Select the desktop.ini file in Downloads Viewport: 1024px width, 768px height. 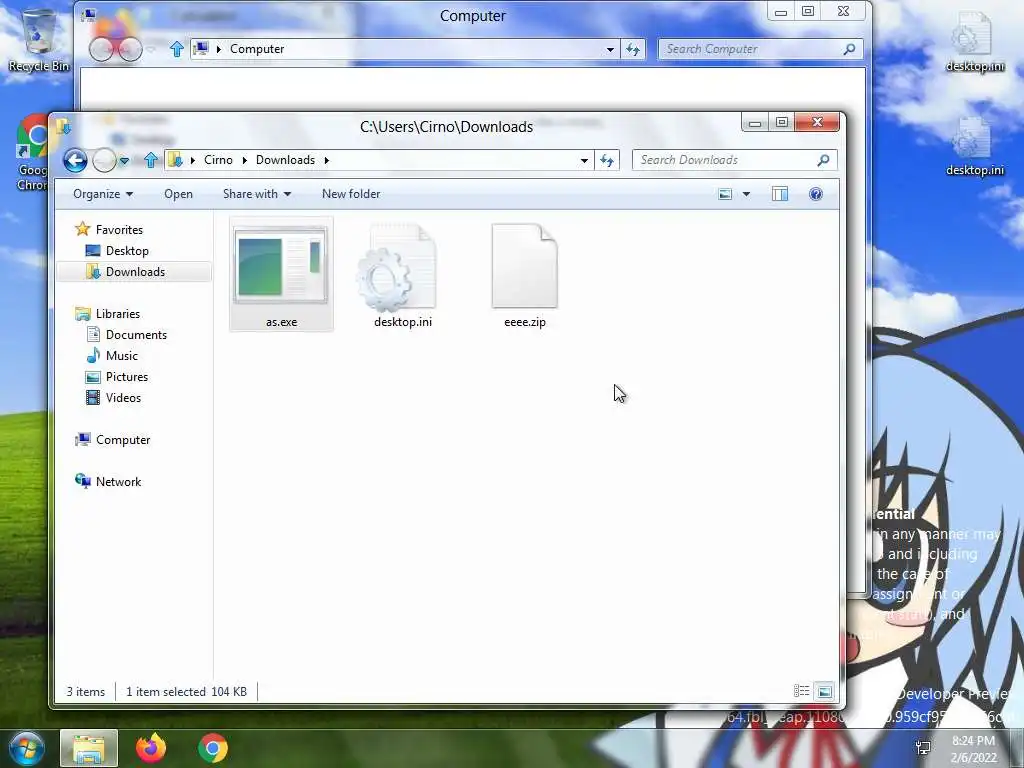[402, 274]
